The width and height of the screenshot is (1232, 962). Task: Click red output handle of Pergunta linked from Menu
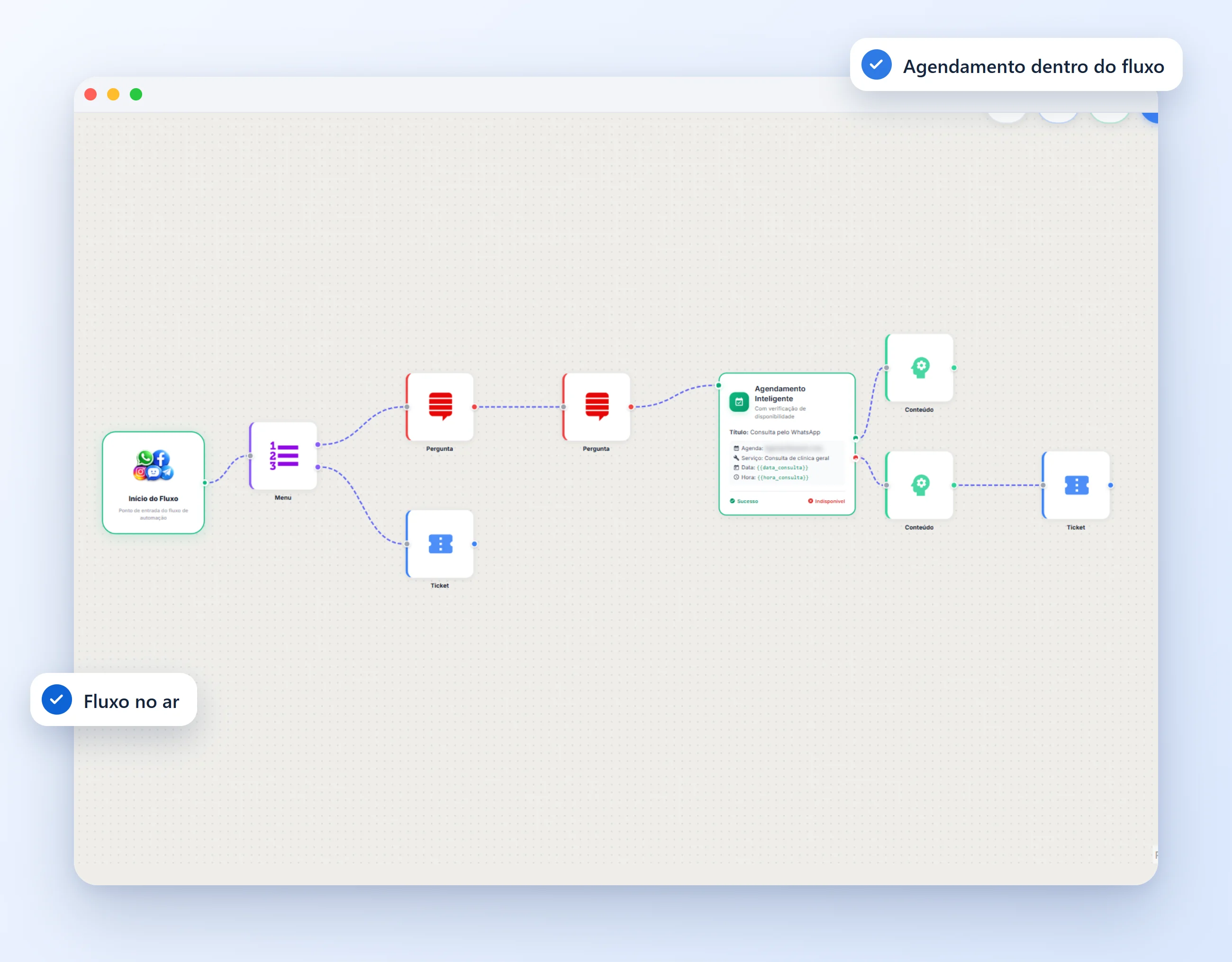click(x=474, y=407)
